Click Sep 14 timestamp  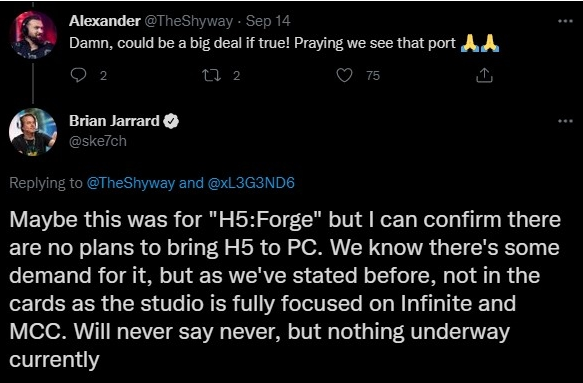point(268,21)
